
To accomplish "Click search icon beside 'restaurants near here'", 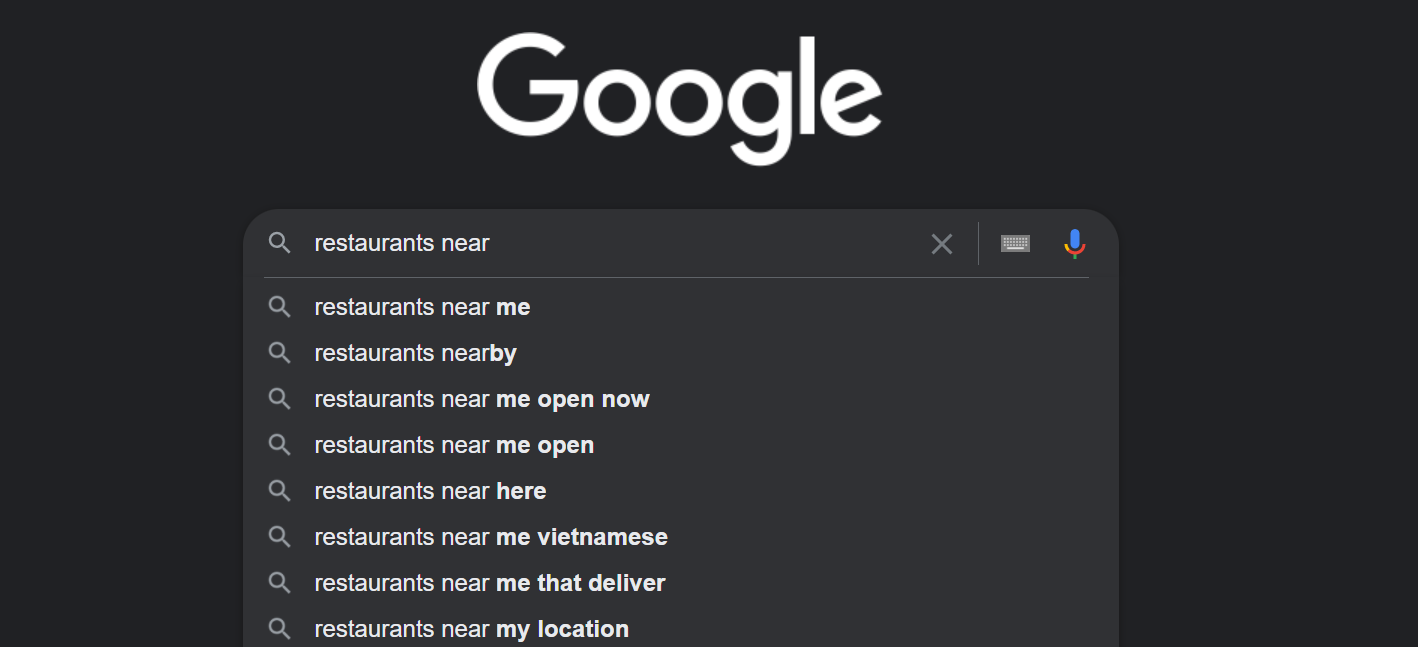I will pyautogui.click(x=280, y=491).
